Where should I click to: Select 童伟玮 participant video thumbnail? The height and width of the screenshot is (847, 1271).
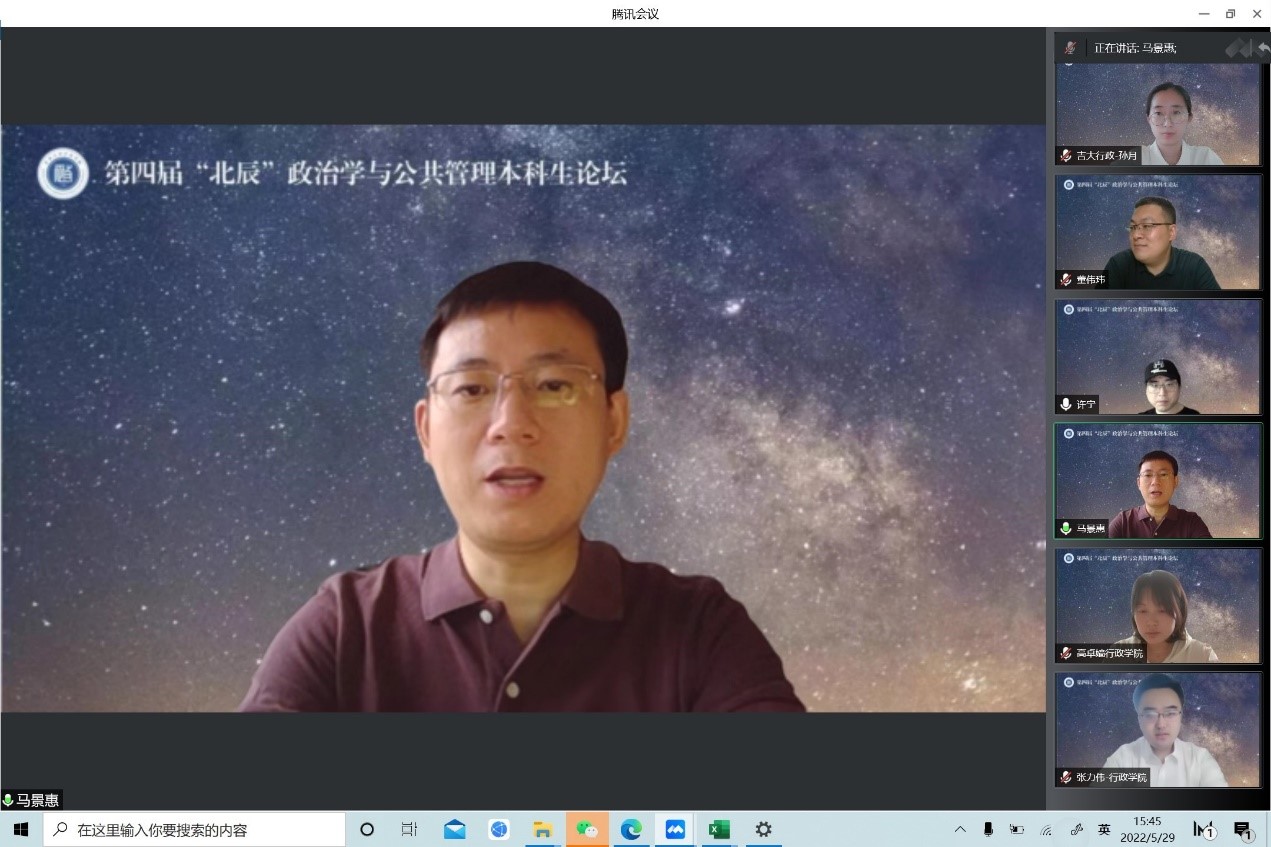point(1158,233)
